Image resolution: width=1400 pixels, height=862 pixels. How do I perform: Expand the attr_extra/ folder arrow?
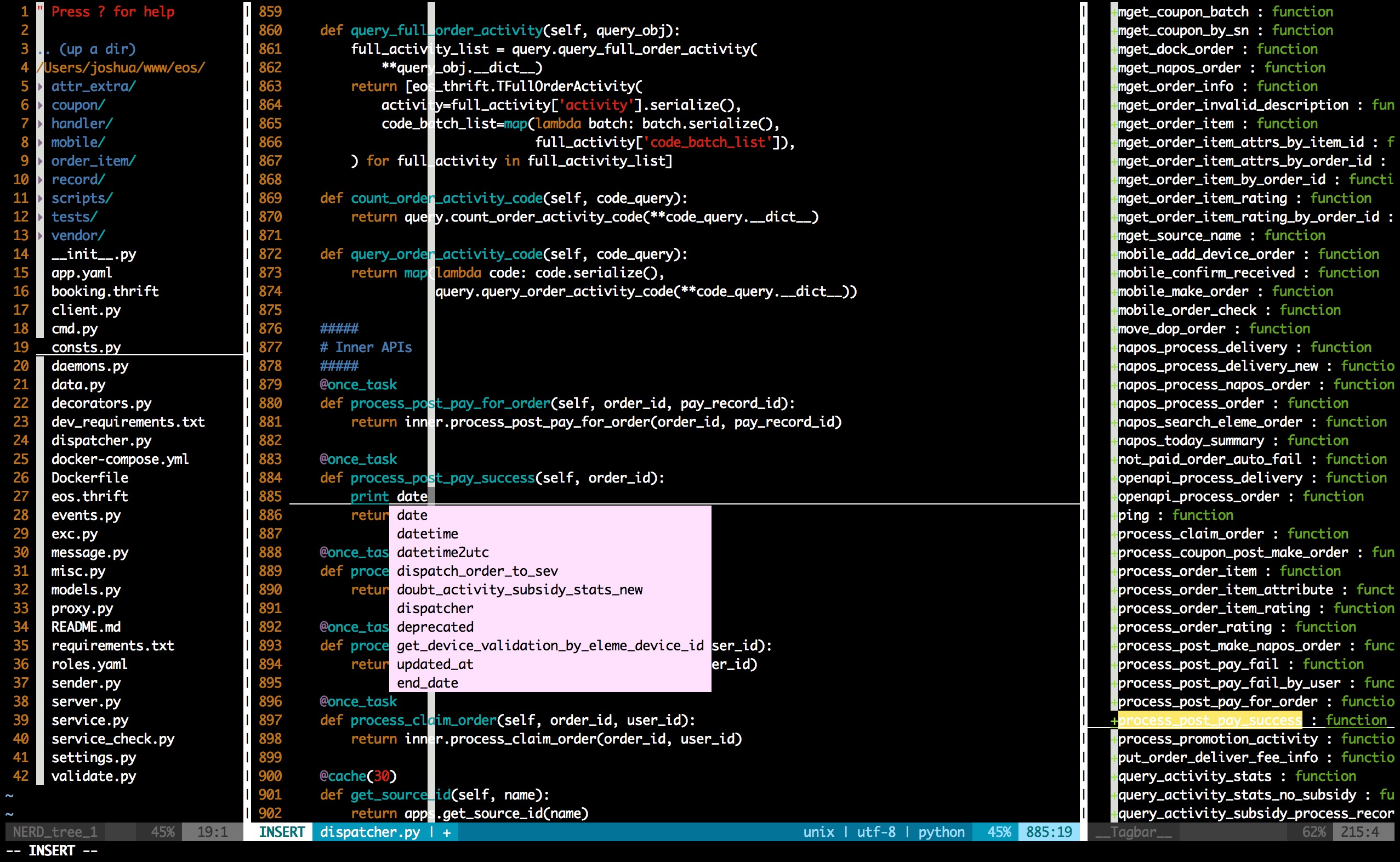coord(41,87)
